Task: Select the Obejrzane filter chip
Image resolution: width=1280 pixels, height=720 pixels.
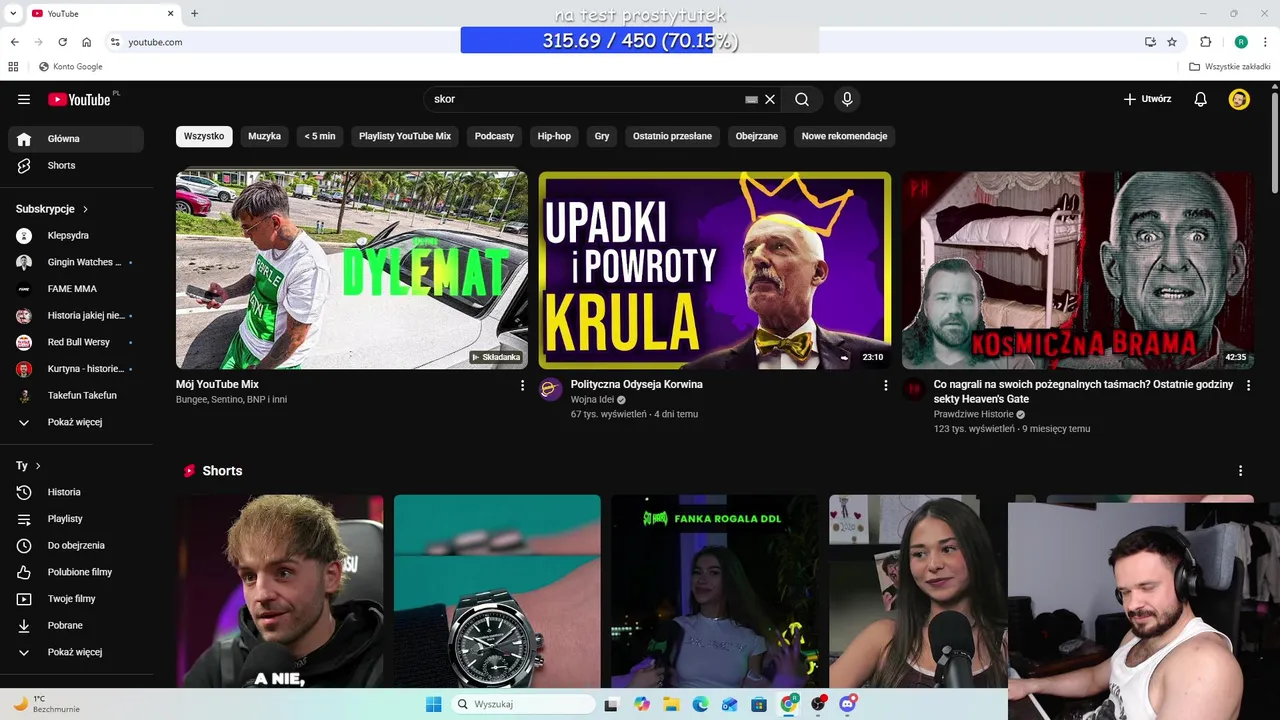Action: coord(757,136)
